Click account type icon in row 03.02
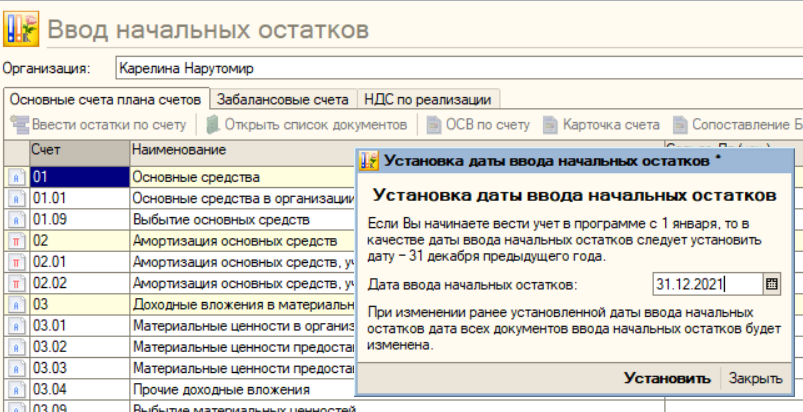This screenshot has height=412, width=803. pos(16,347)
